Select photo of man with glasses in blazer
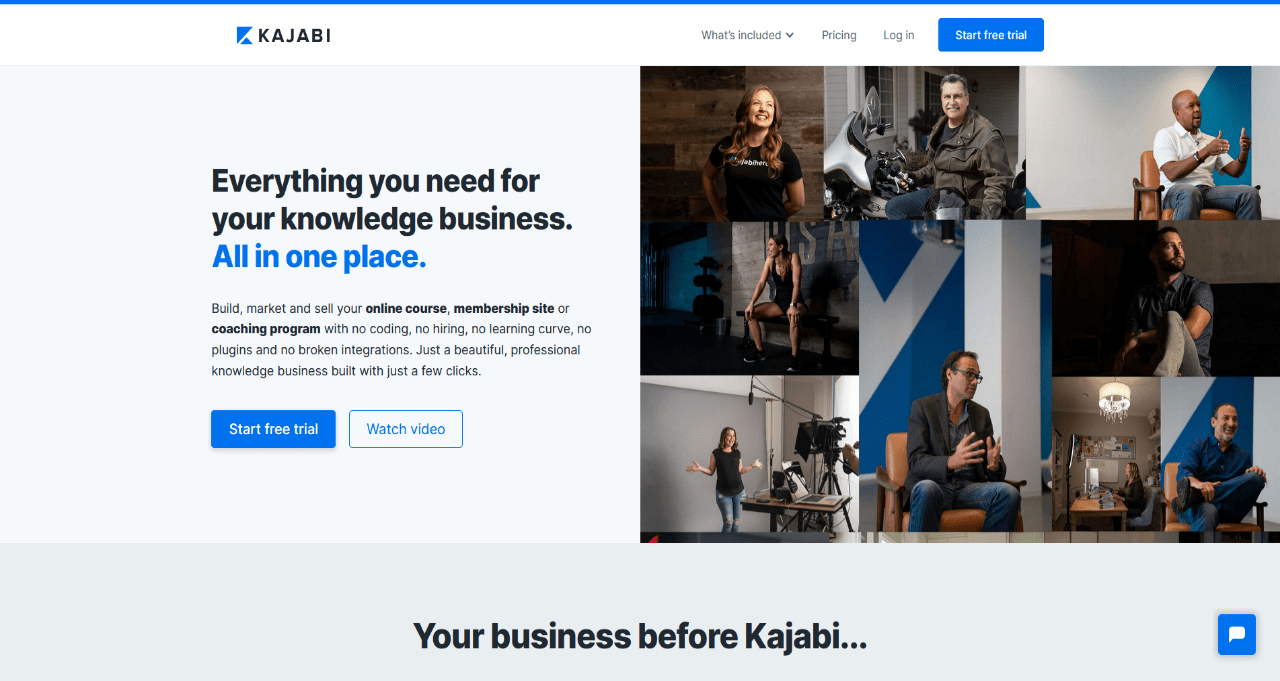 pyautogui.click(x=955, y=376)
